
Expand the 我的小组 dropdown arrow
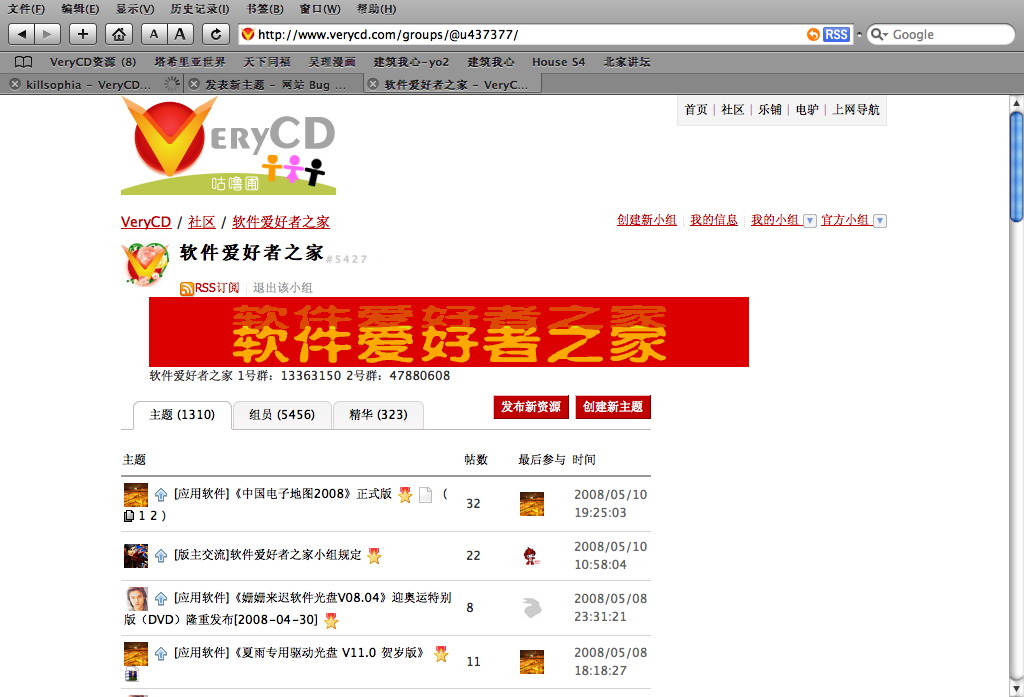pyautogui.click(x=810, y=221)
